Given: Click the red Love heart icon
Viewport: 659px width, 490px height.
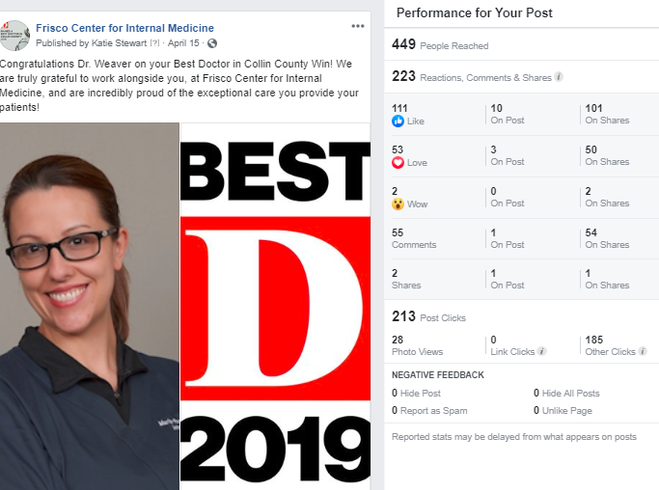Looking at the screenshot, I should (x=398, y=163).
